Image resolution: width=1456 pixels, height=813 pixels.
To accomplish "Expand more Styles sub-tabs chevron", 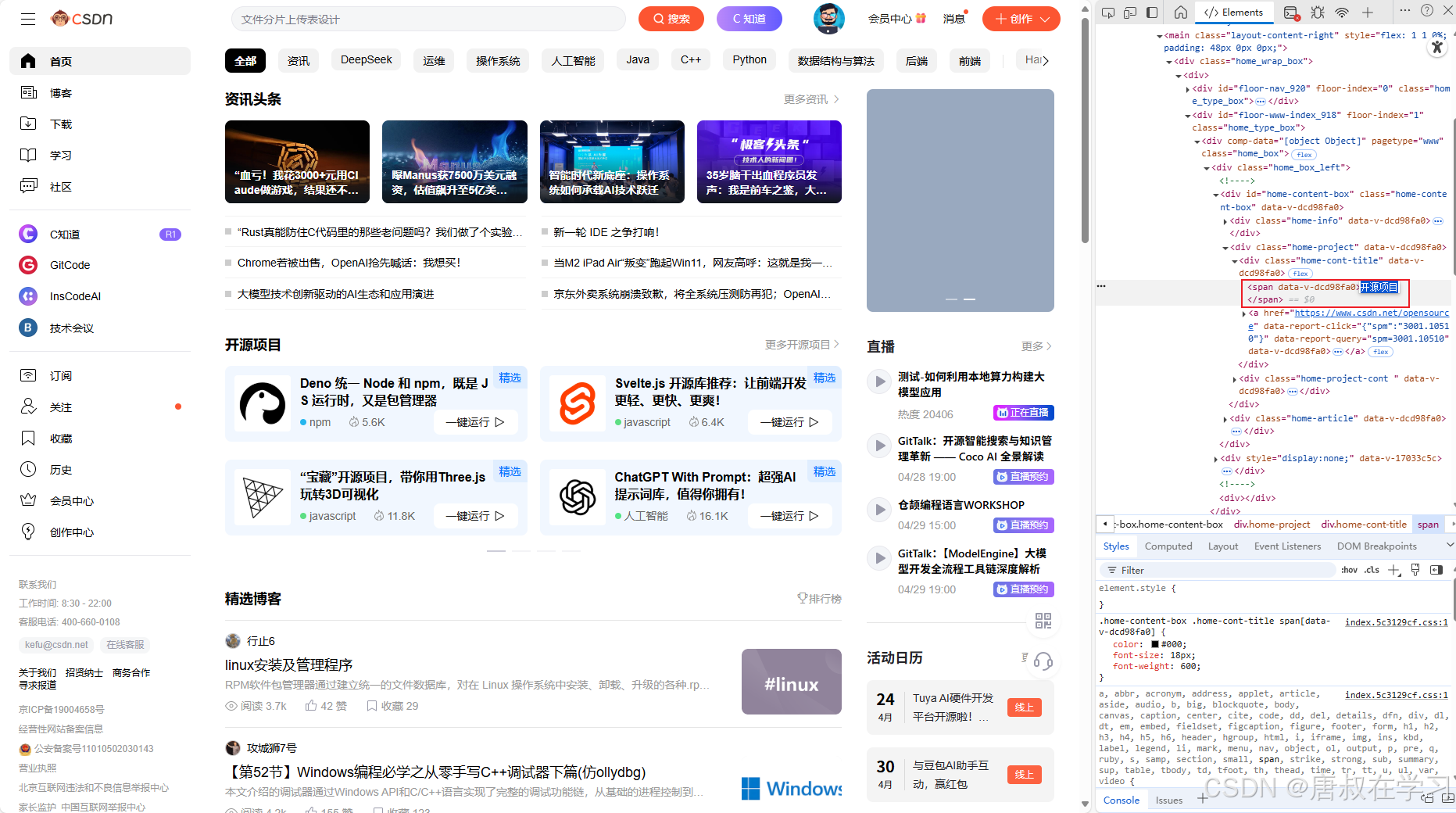I will click(x=1450, y=545).
